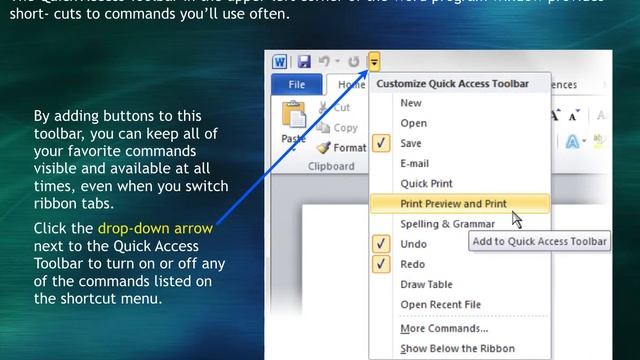Click the Word application icon in title bar
This screenshot has width=640, height=360.
coord(280,62)
